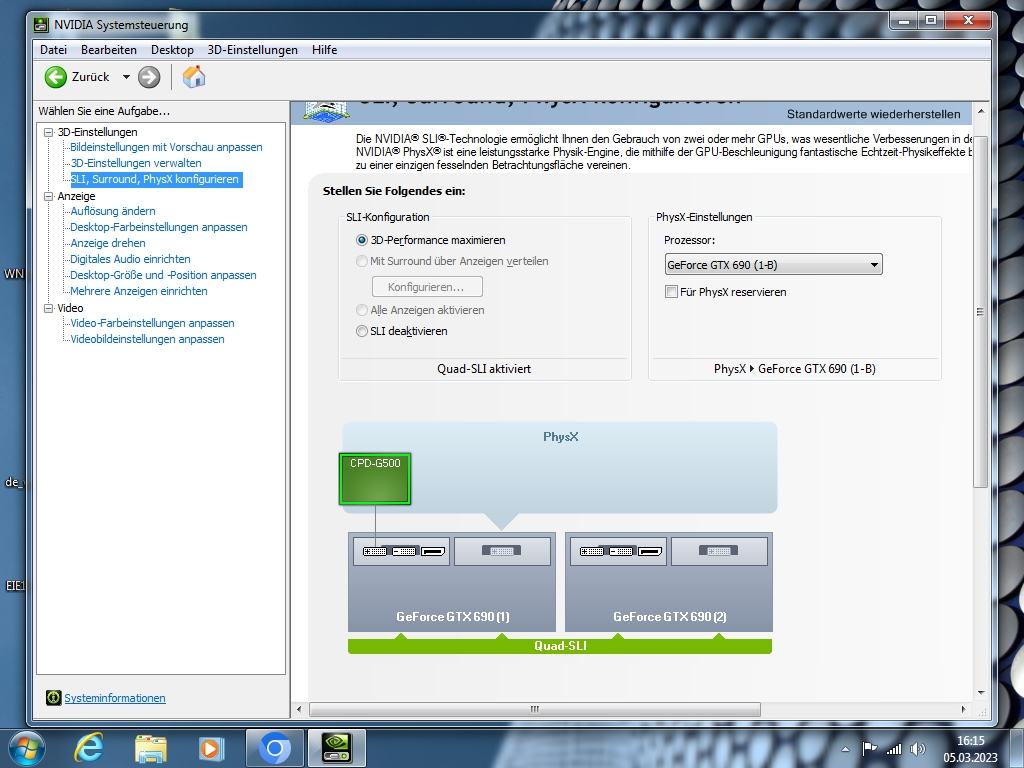Open the Windows Start button
The height and width of the screenshot is (768, 1024).
pyautogui.click(x=25, y=748)
